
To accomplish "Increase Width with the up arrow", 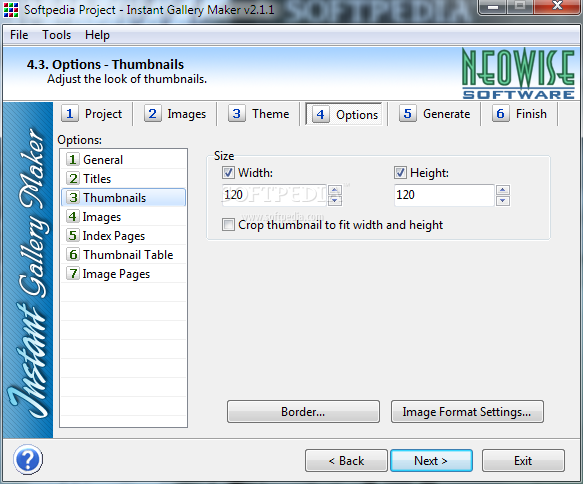I will (x=335, y=190).
